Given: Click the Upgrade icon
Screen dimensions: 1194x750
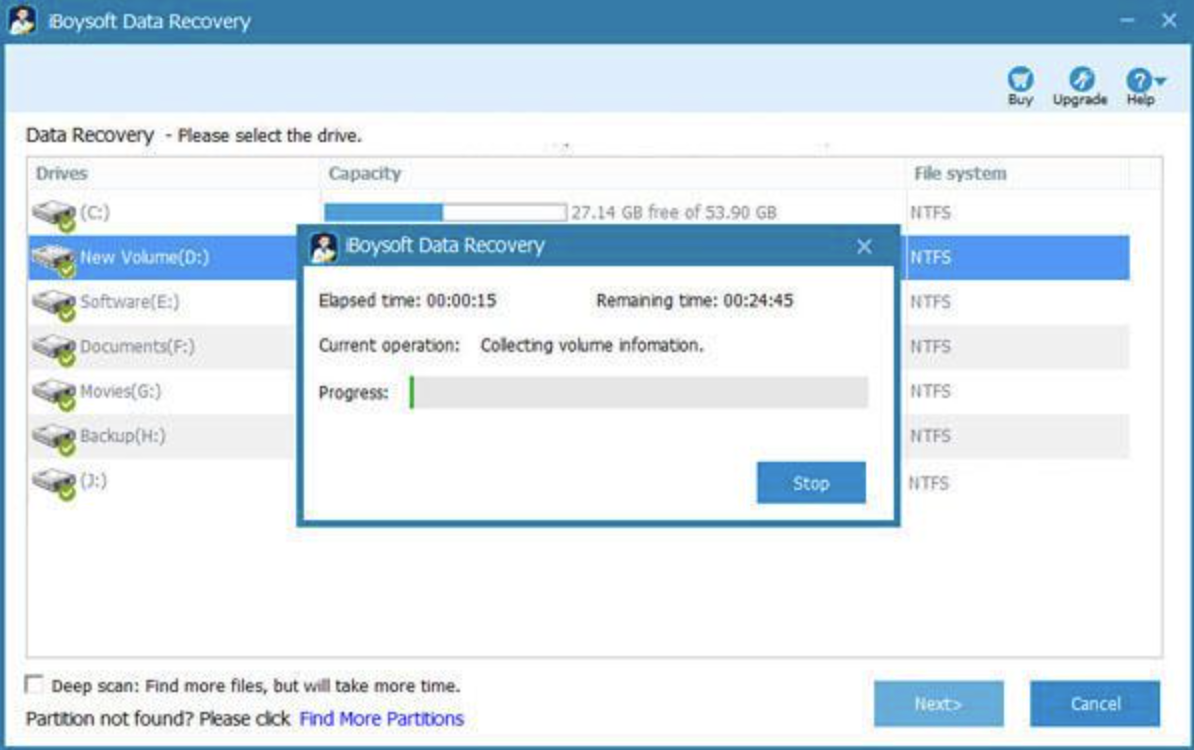Looking at the screenshot, I should (1081, 79).
